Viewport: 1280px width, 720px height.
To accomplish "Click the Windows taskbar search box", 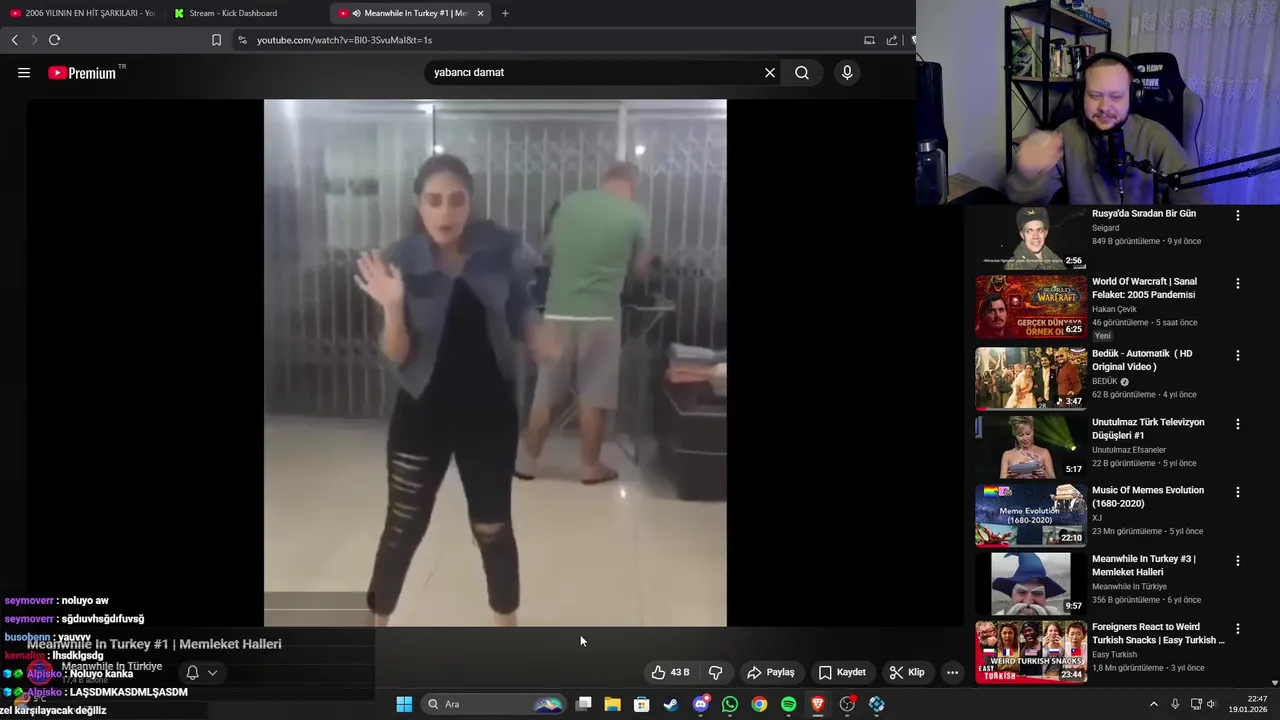I will coord(492,704).
